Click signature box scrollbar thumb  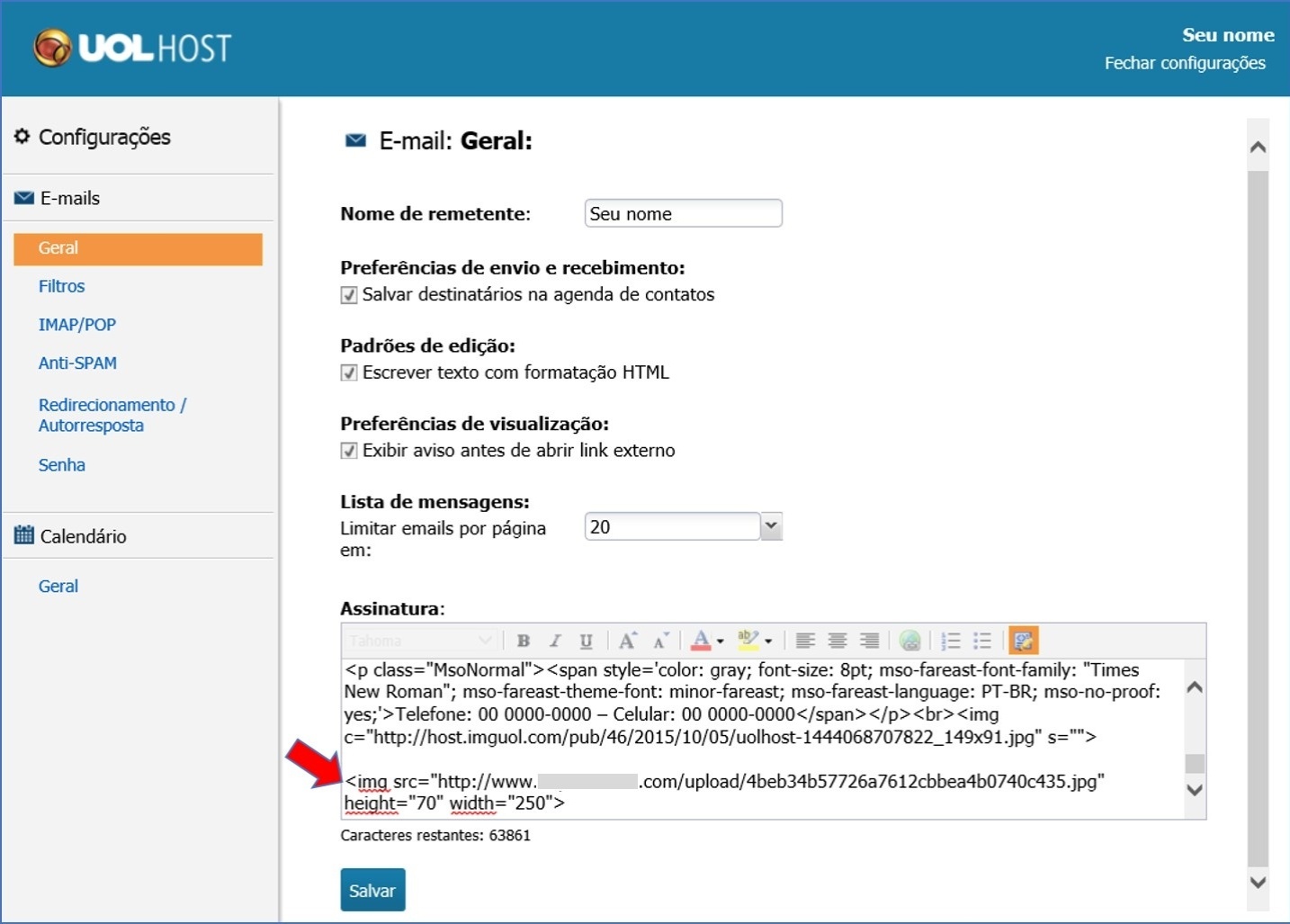[x=1195, y=764]
